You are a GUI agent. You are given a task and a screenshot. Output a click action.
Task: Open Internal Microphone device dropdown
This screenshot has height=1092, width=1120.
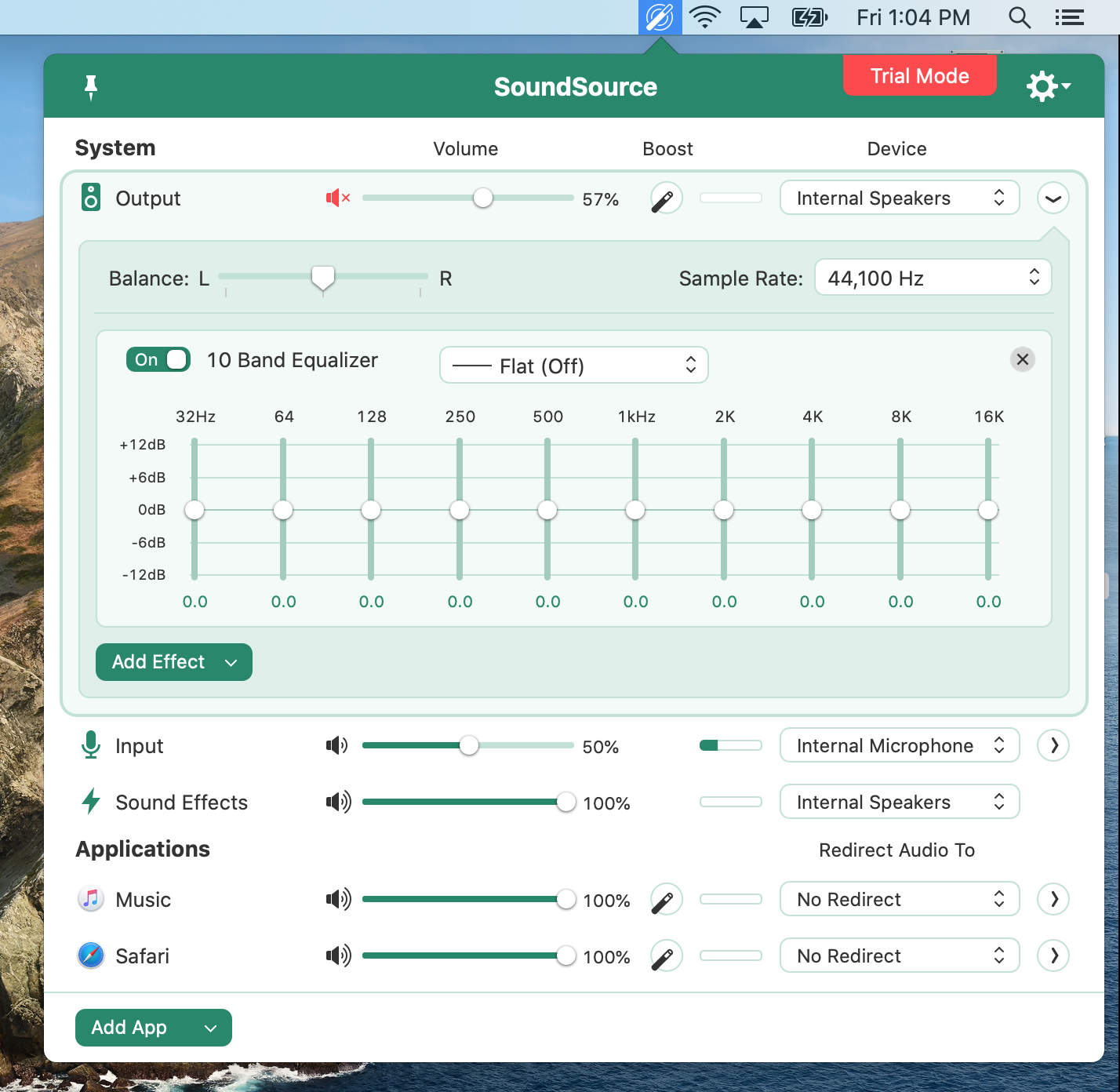click(900, 745)
